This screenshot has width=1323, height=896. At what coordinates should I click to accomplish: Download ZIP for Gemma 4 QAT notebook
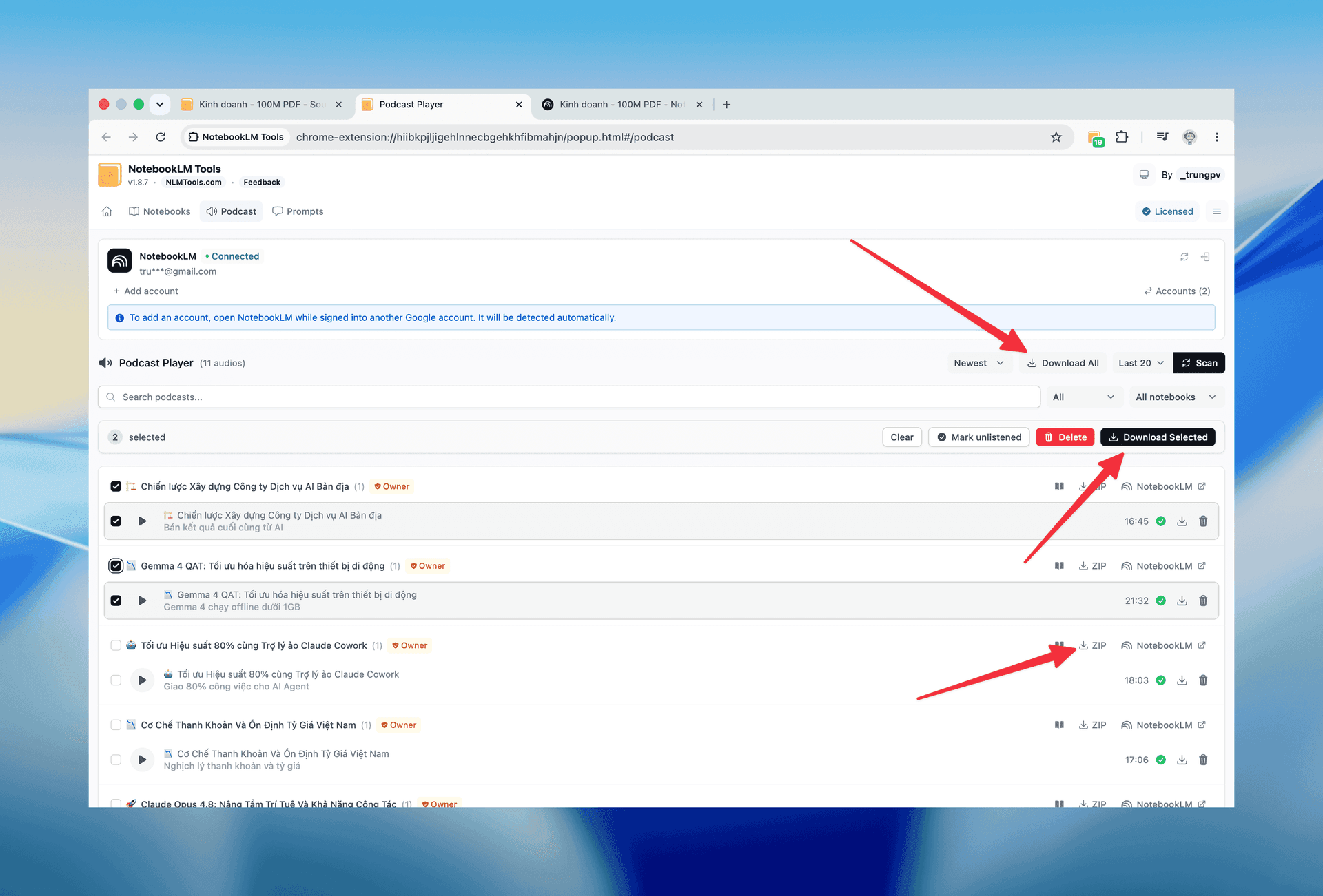click(x=1093, y=566)
